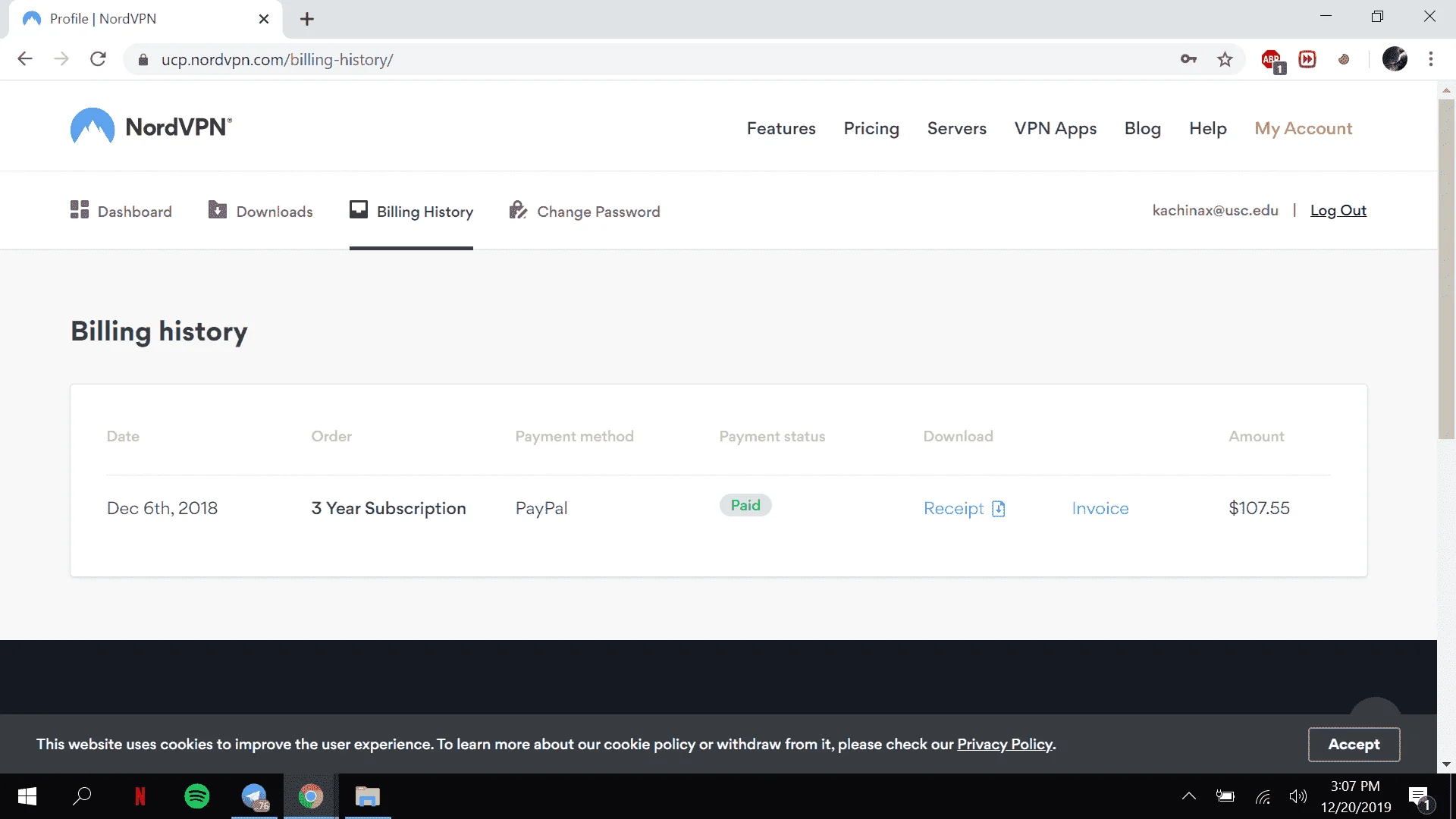This screenshot has width=1456, height=819.
Task: Open the Pricing page
Action: click(871, 128)
